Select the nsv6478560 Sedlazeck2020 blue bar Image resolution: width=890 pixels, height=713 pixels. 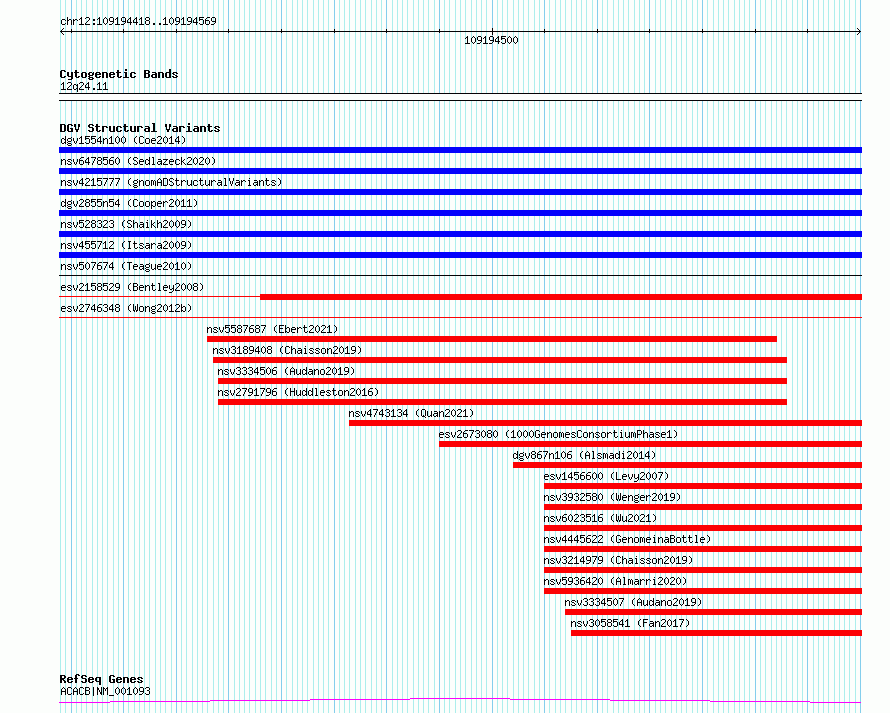(460, 171)
